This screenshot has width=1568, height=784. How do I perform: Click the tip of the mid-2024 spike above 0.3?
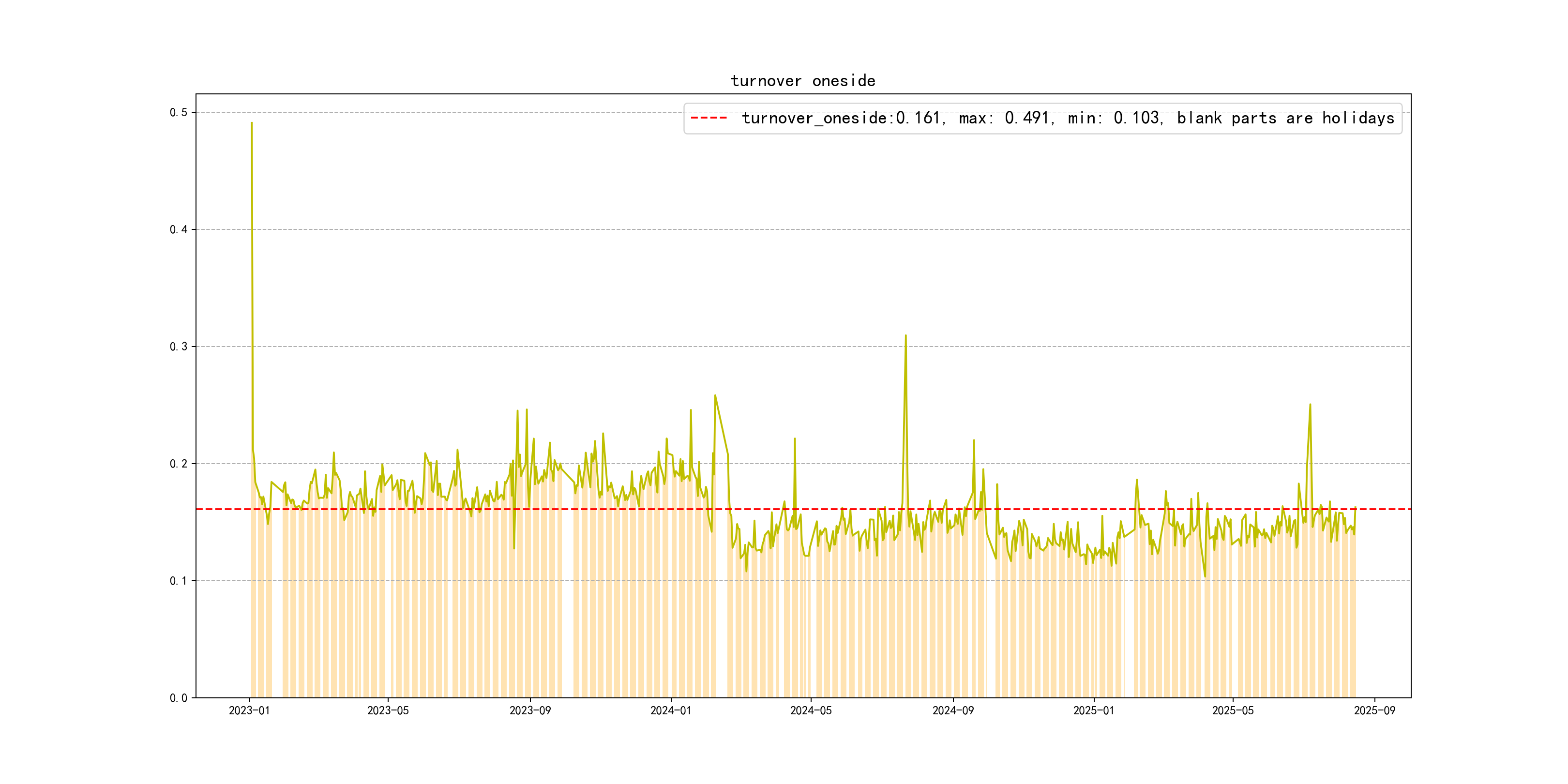(906, 336)
